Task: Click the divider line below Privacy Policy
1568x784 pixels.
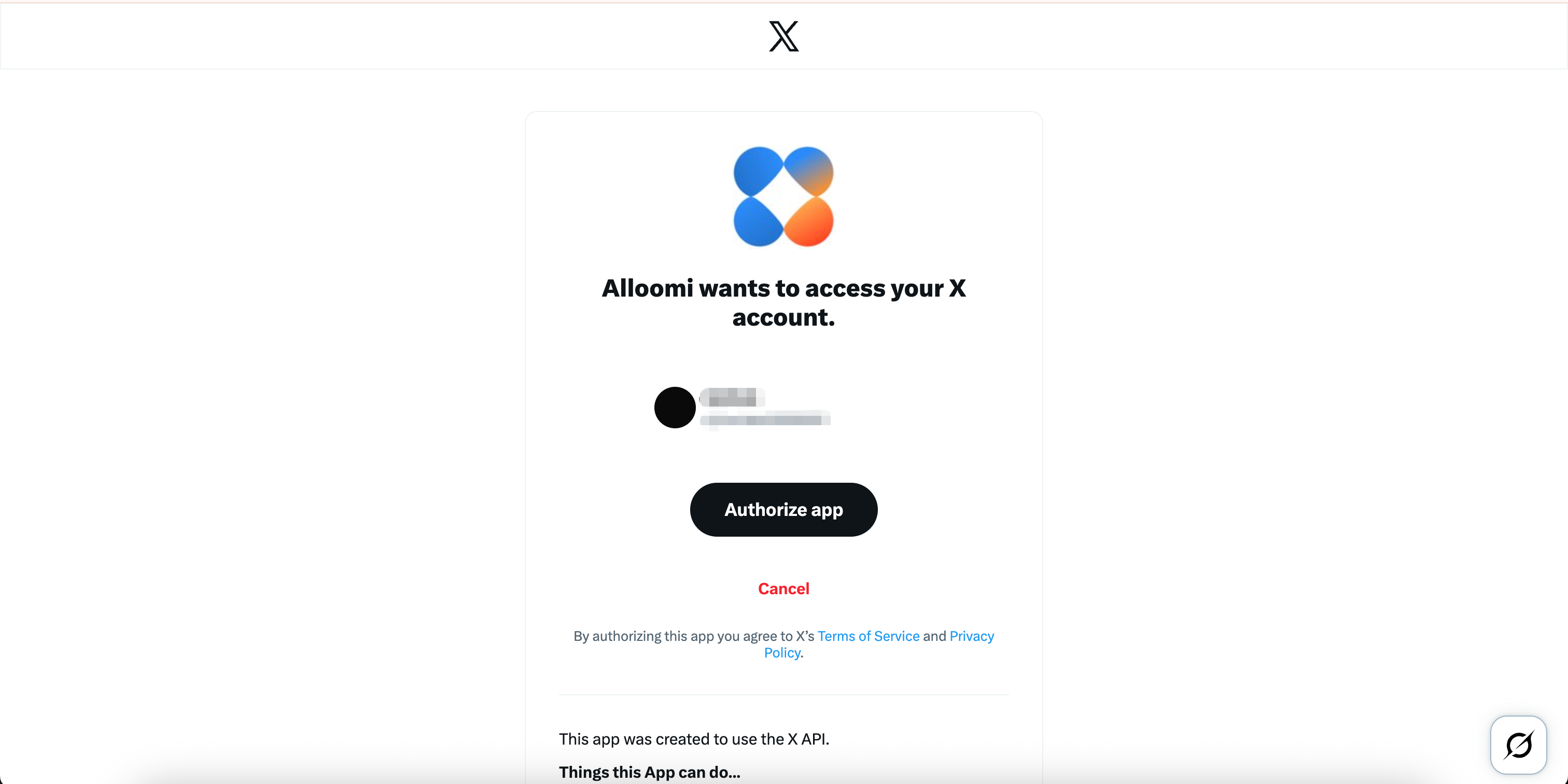Action: (x=783, y=694)
